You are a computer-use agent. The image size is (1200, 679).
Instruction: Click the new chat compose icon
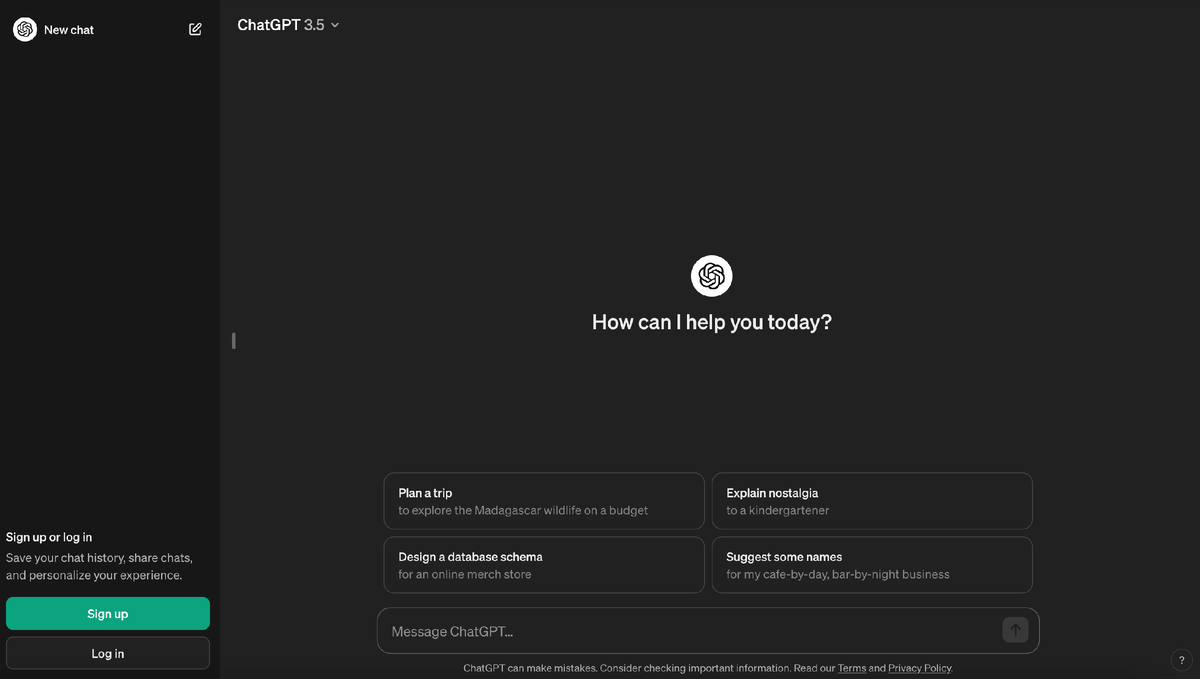click(x=195, y=30)
